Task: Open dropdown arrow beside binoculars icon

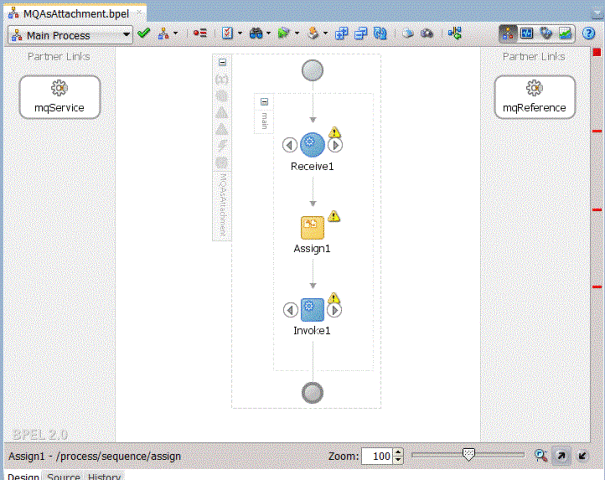Action: click(268, 34)
